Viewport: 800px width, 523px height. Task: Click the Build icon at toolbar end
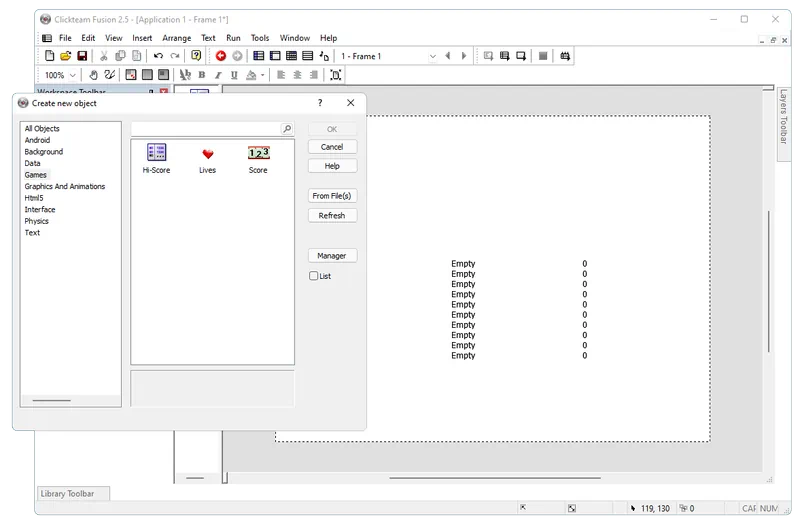(x=565, y=56)
